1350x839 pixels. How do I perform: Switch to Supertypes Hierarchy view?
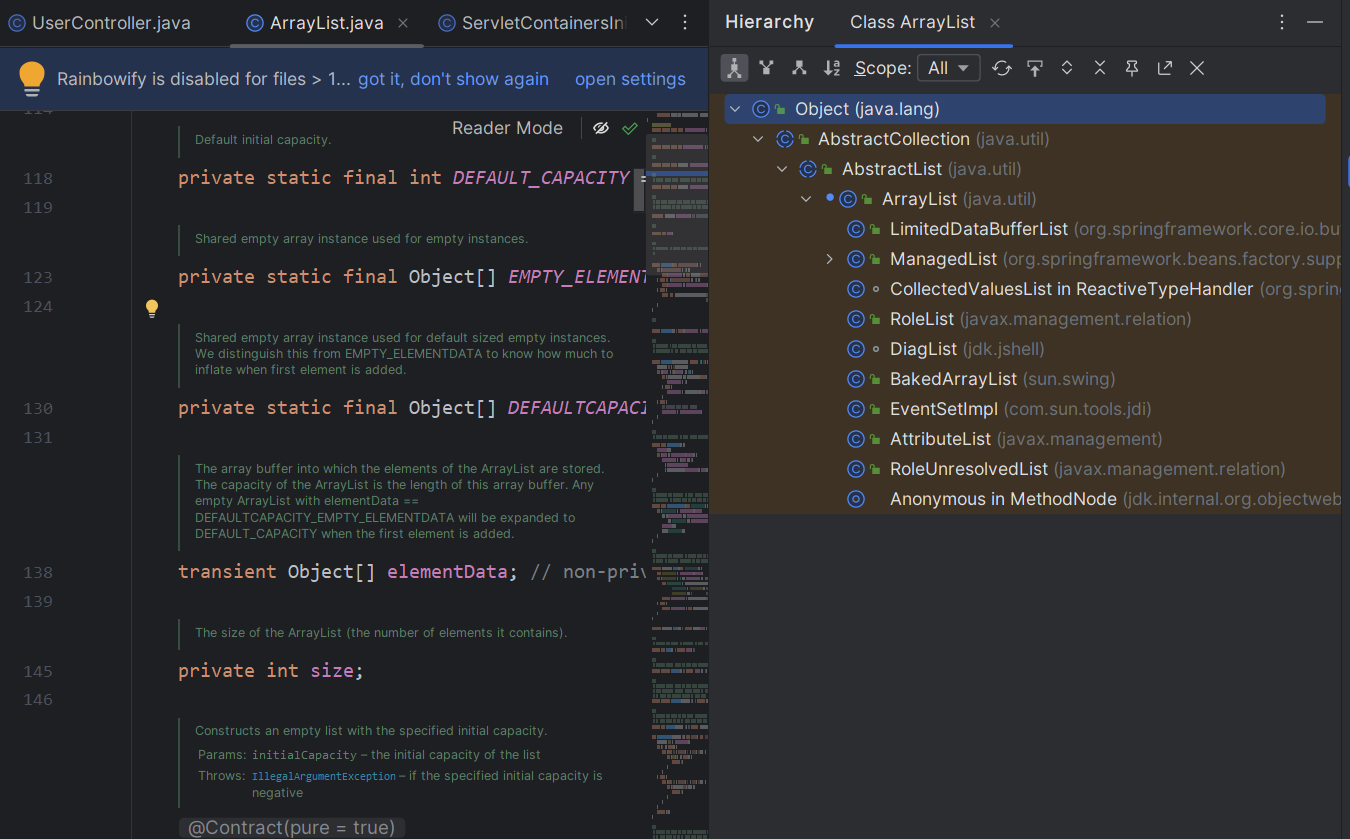(x=766, y=68)
